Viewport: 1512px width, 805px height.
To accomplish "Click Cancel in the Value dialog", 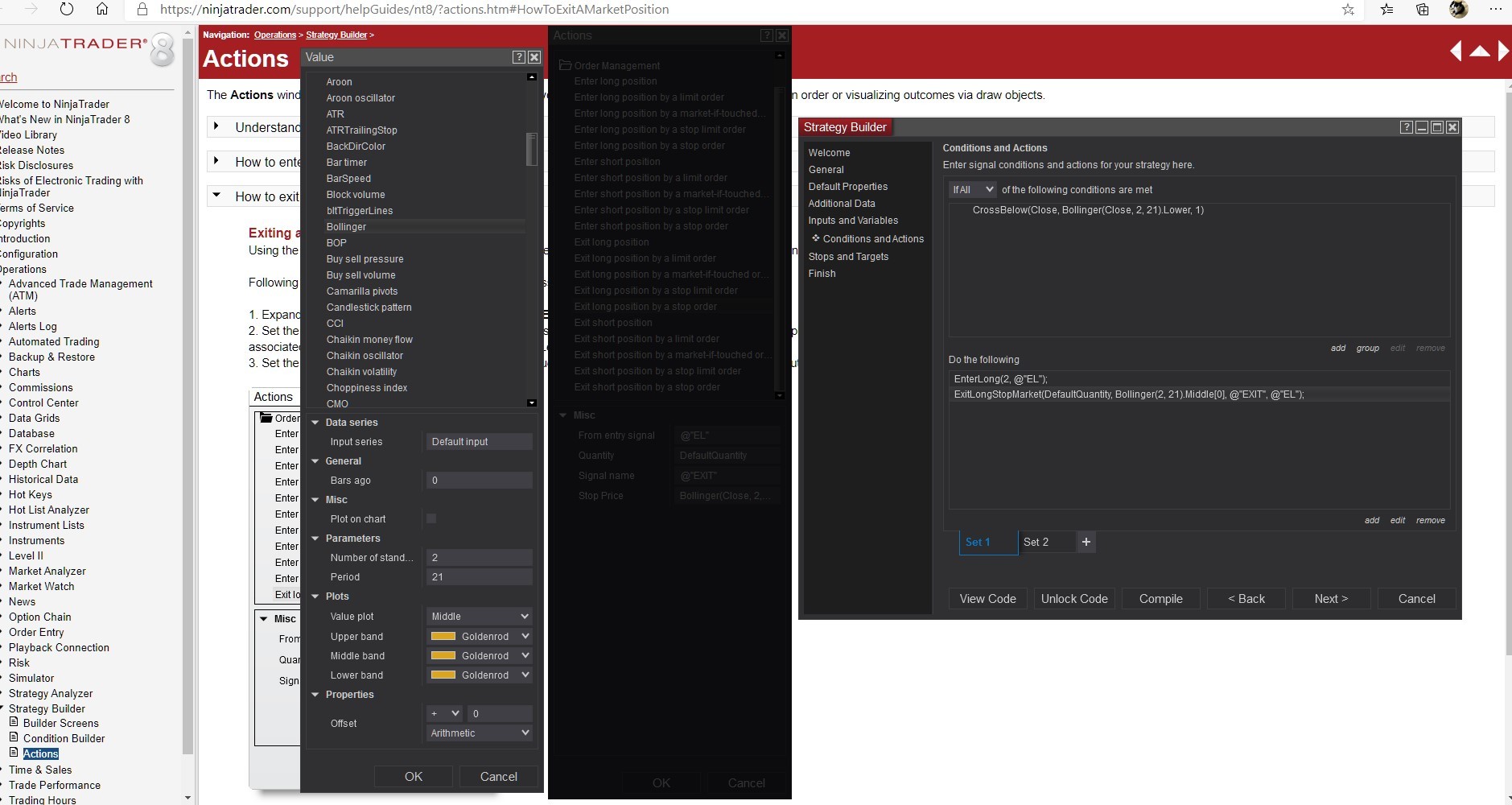I will (499, 776).
